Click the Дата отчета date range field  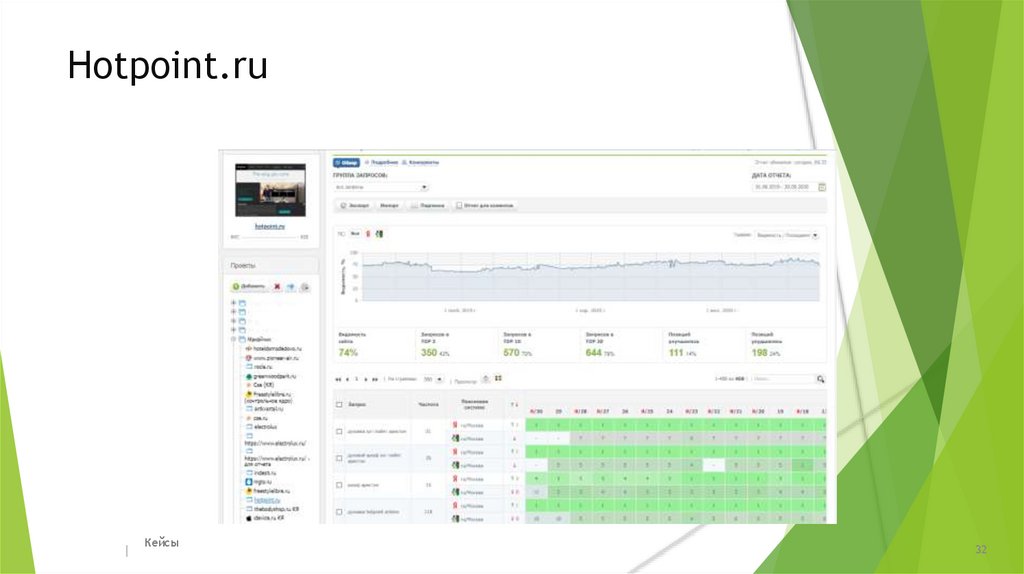784,187
